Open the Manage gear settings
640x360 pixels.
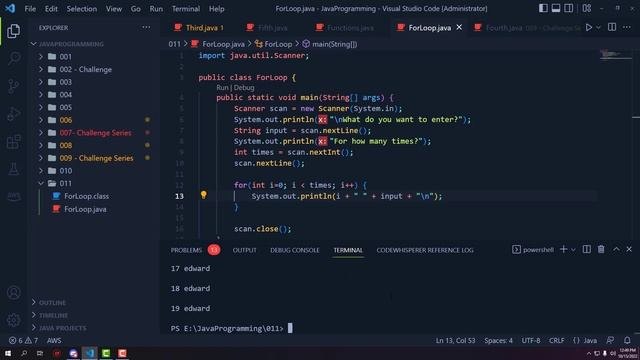[13, 320]
